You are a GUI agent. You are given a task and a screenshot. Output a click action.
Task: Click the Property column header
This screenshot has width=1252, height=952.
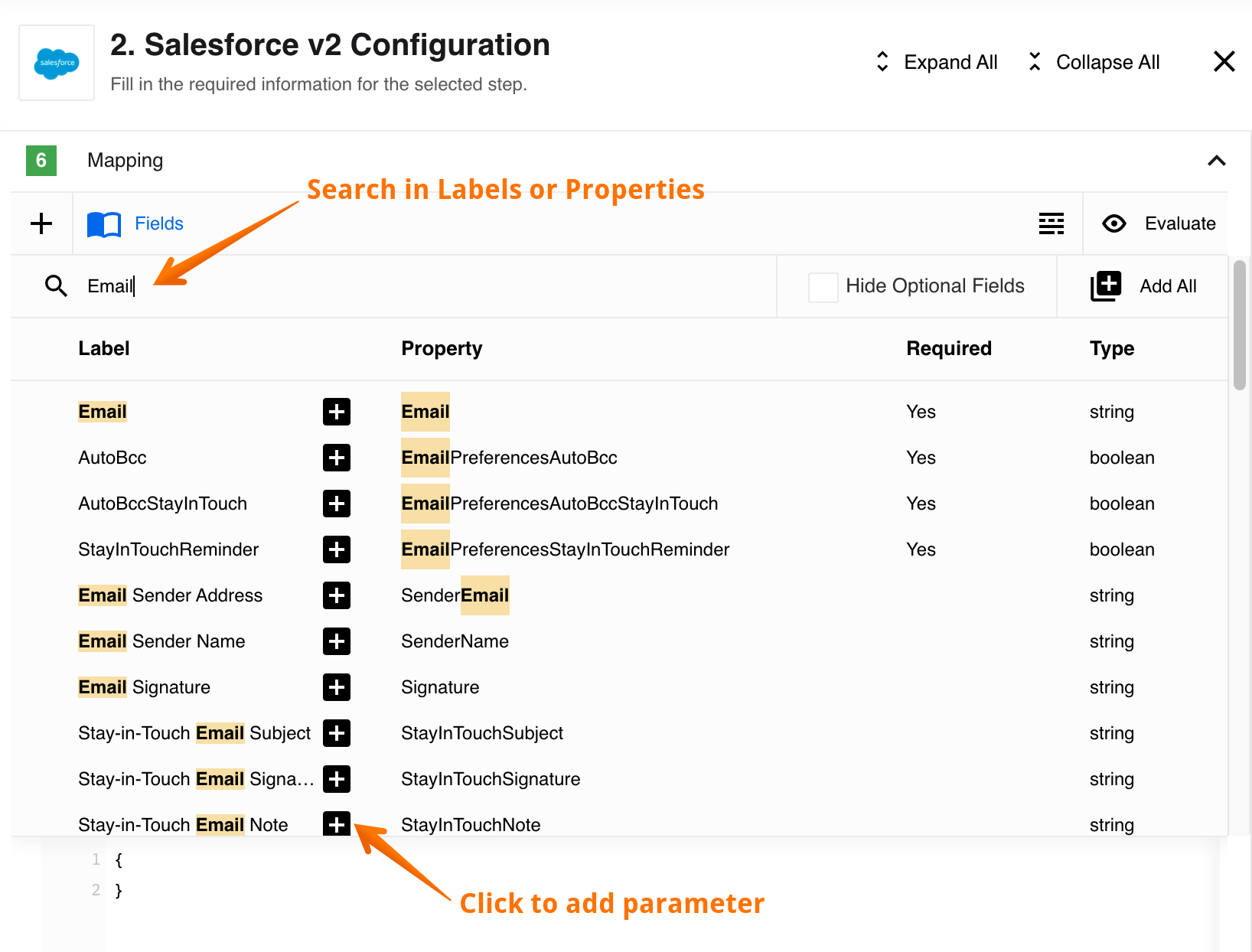click(442, 349)
